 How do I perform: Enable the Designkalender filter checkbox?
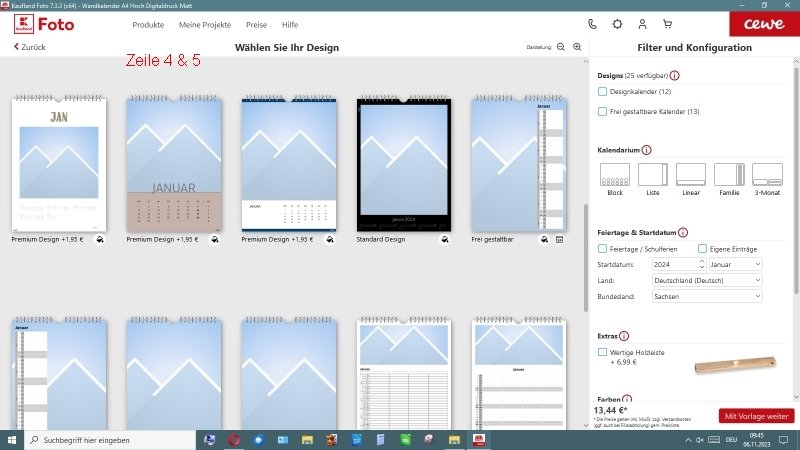click(x=602, y=92)
